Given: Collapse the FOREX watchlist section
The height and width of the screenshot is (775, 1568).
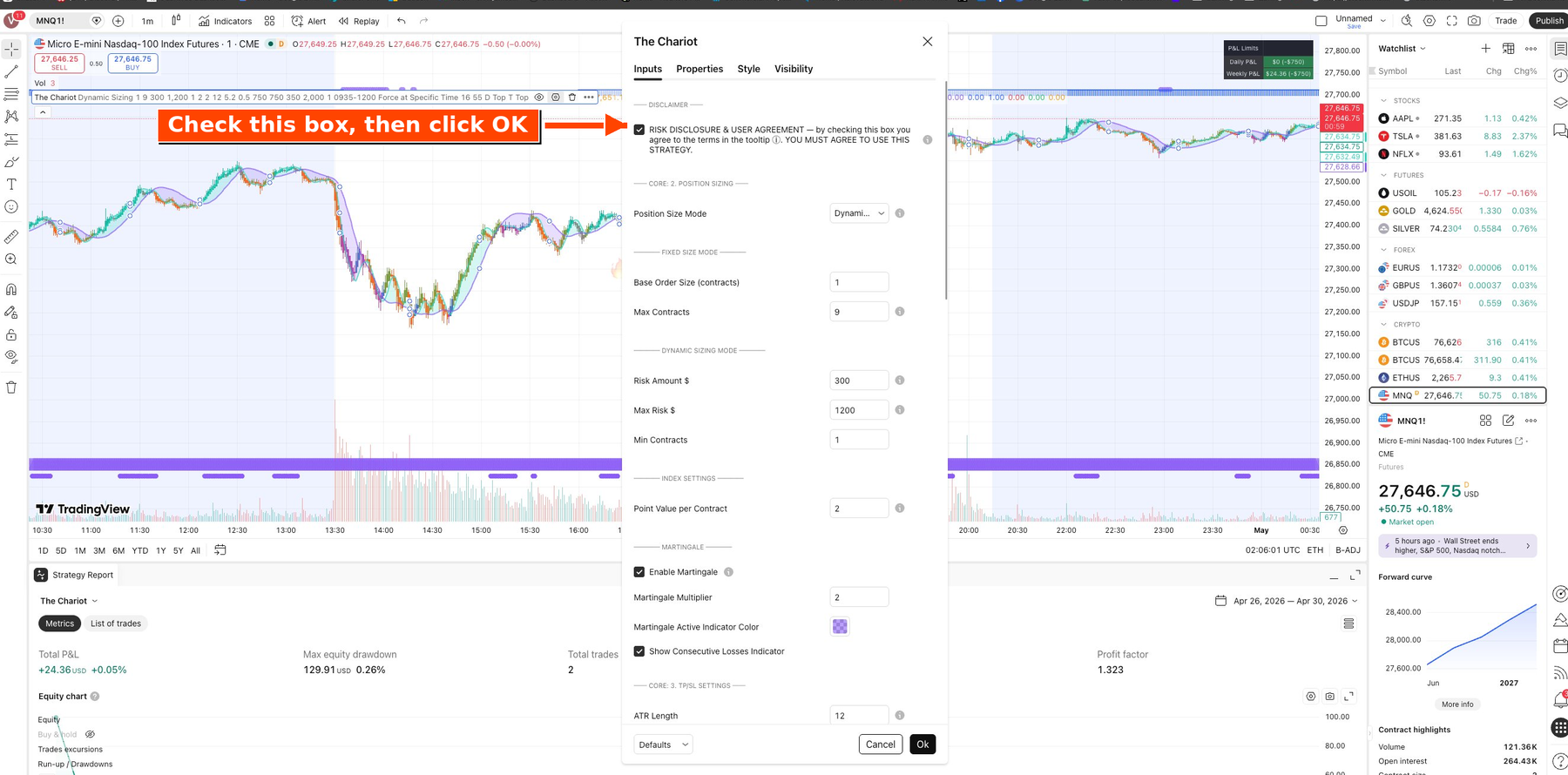Looking at the screenshot, I should pos(1383,250).
